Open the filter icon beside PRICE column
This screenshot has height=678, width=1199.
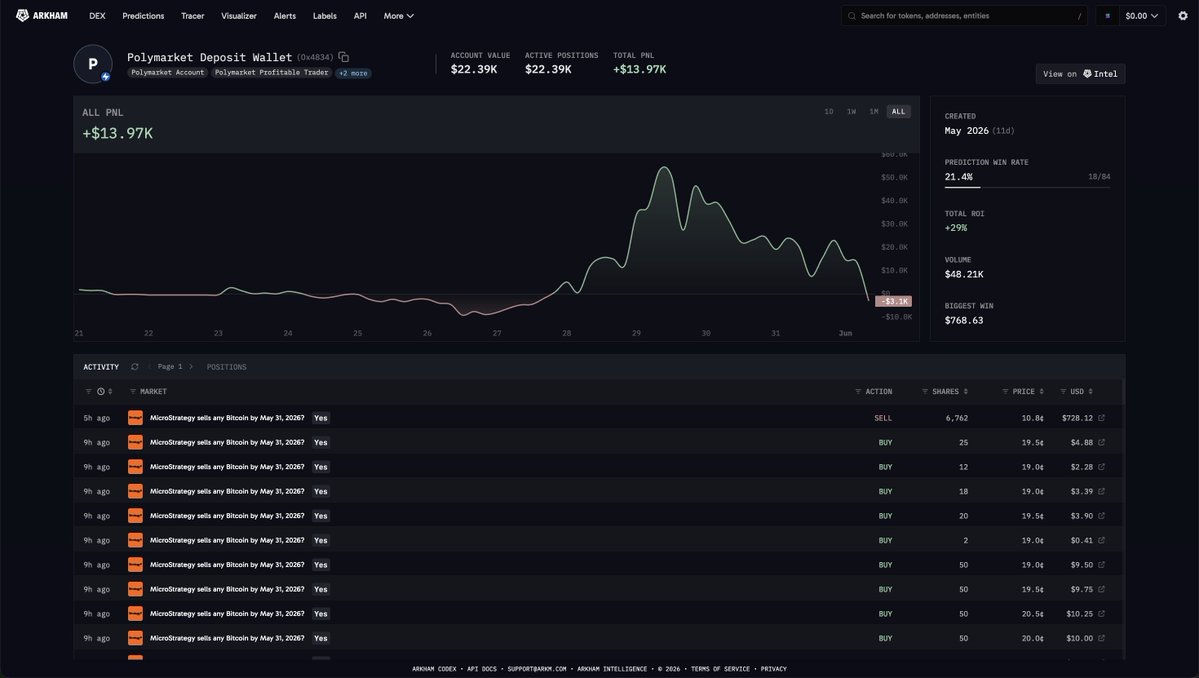click(x=1006, y=391)
